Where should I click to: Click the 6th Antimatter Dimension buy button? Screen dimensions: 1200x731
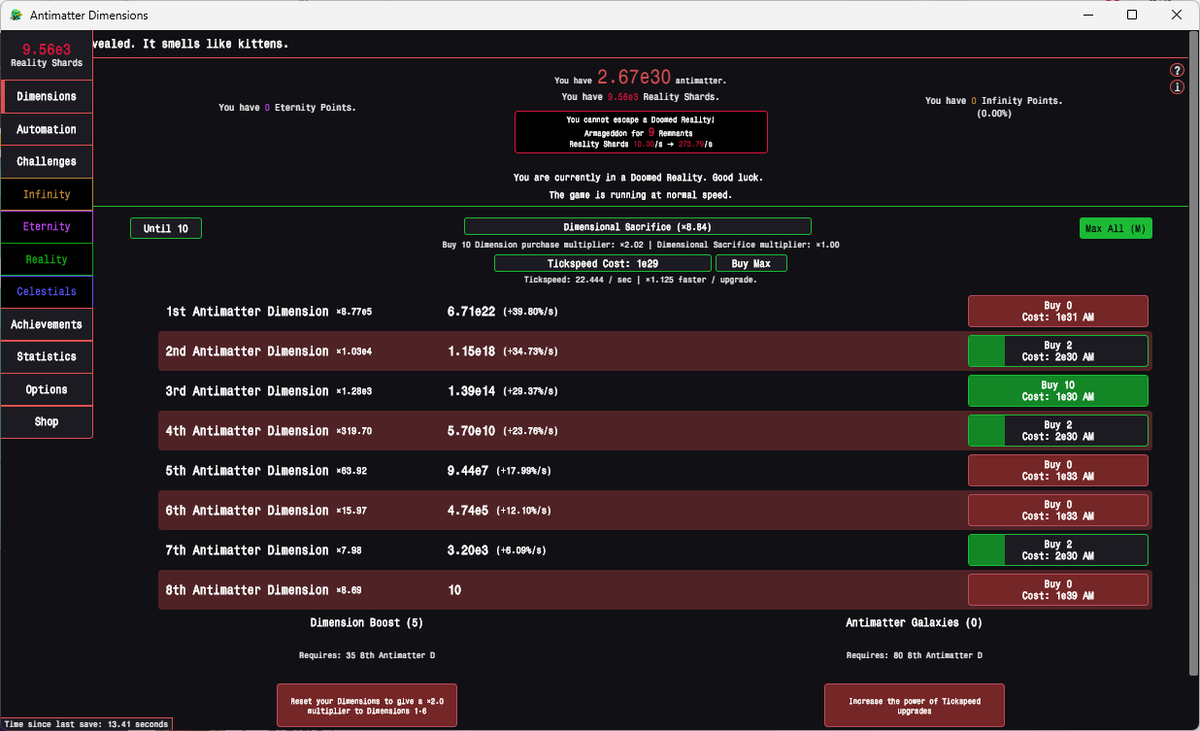(1058, 510)
